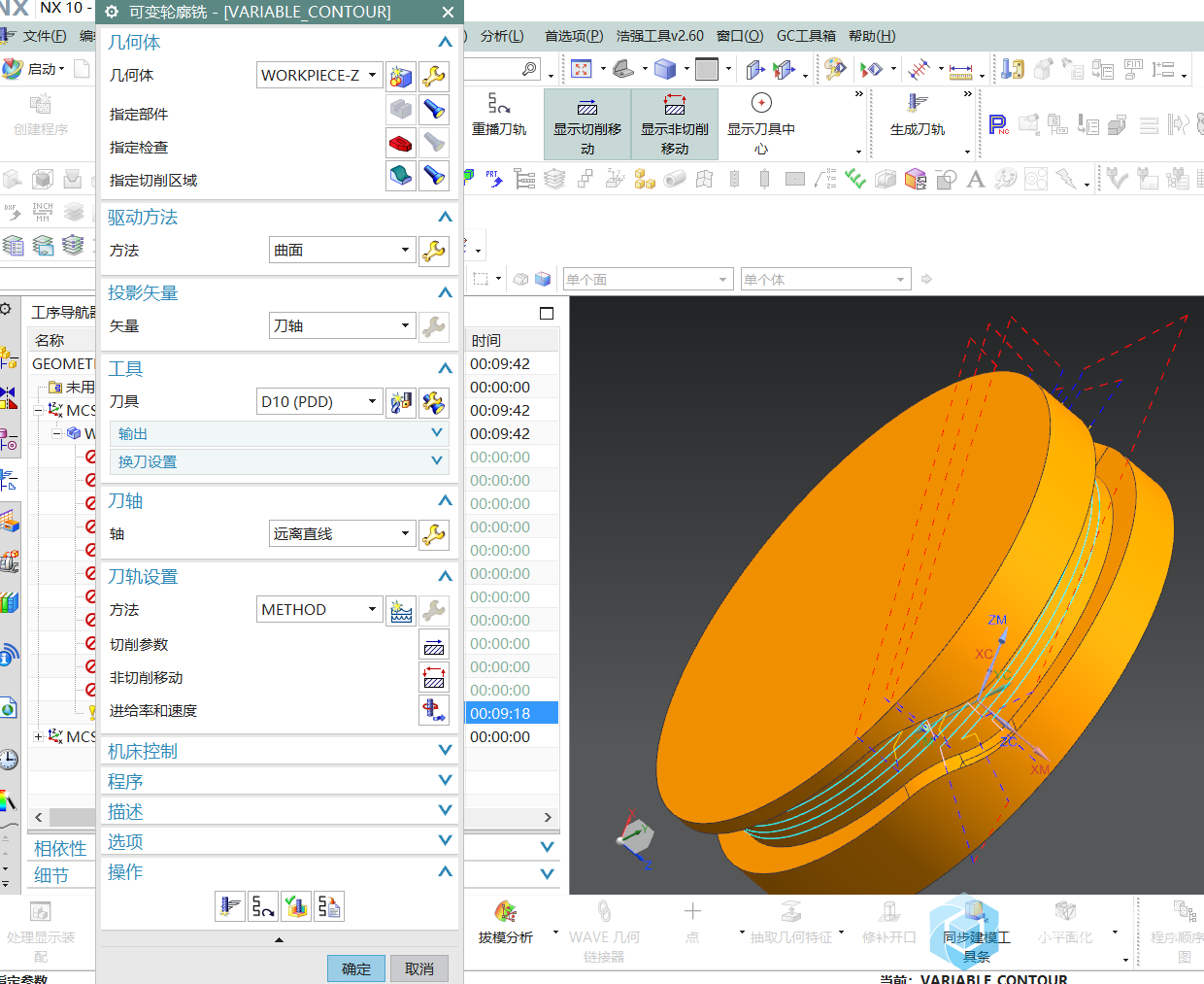Cancel dialog with 取消 button
The image size is (1204, 984).
coord(419,968)
